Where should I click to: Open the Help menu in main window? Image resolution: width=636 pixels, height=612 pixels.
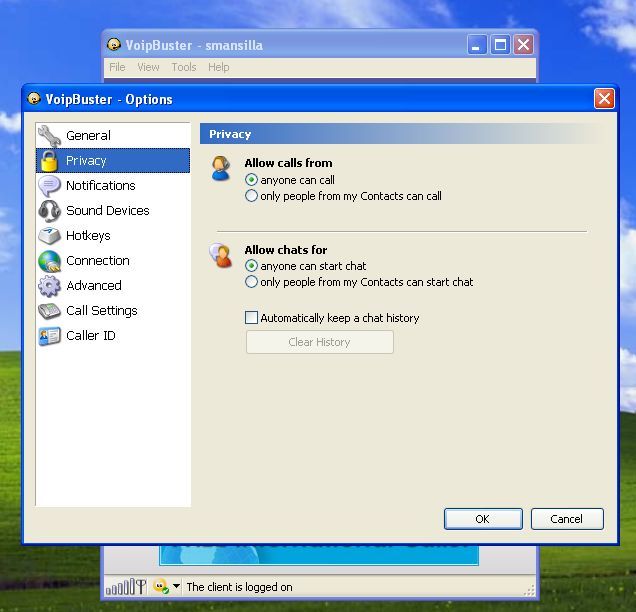219,67
